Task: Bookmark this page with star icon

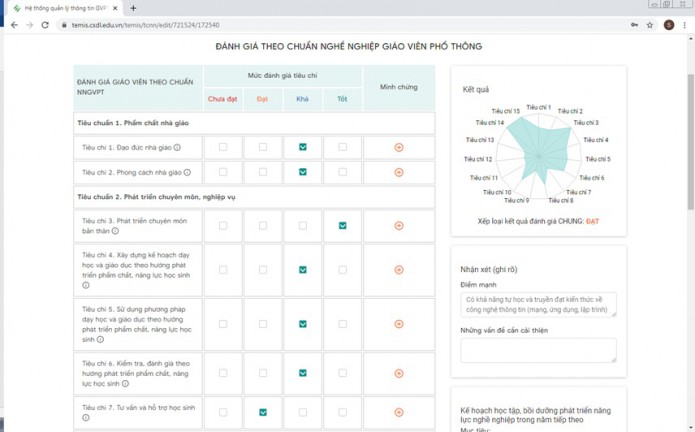Action: [650, 25]
